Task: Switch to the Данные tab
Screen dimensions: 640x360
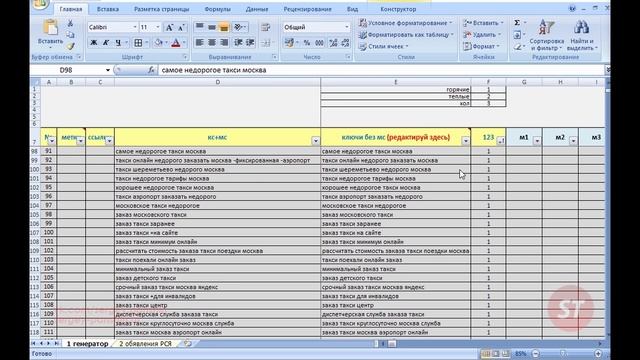Action: point(257,9)
